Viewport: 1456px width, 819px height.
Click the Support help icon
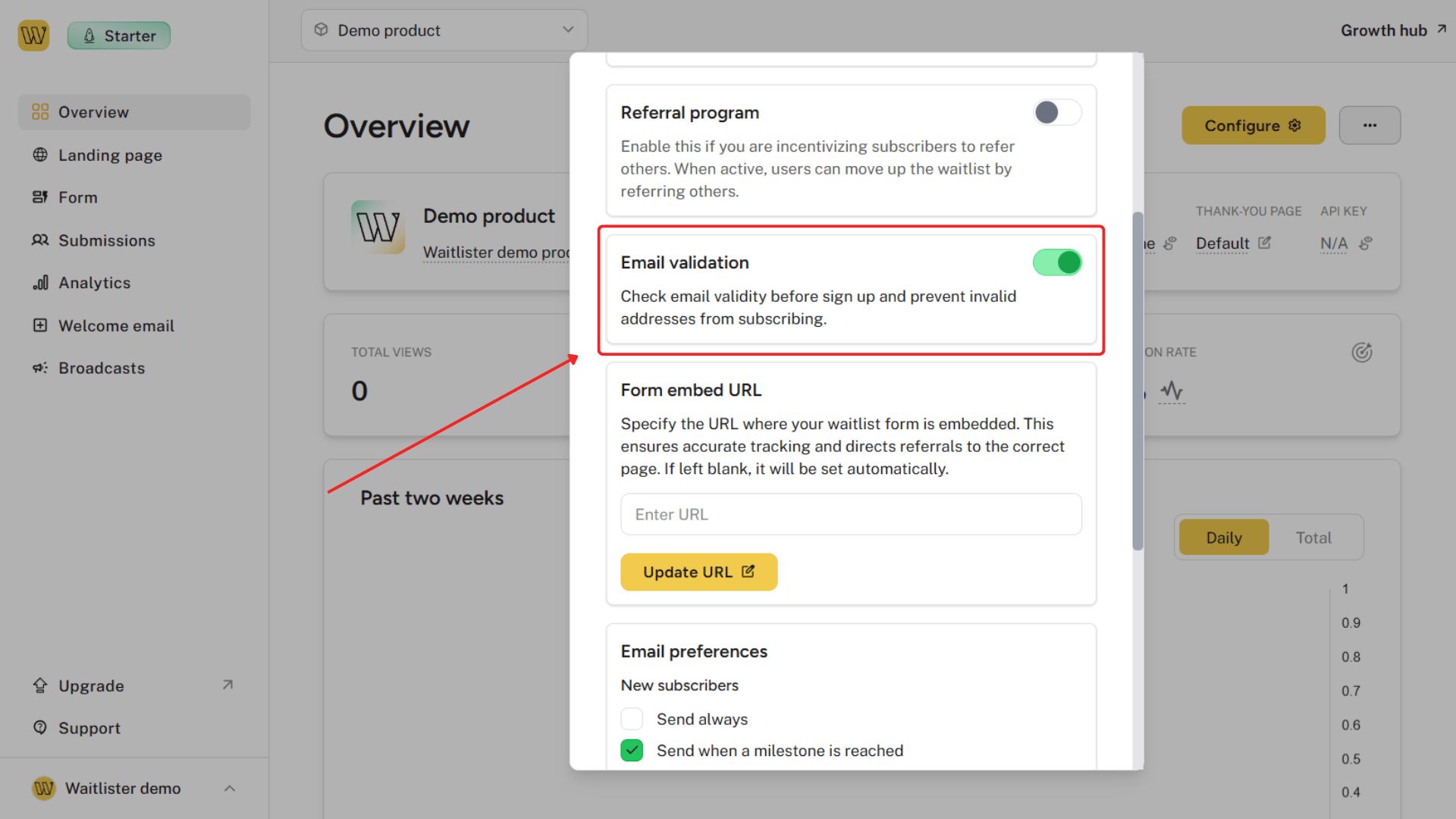(x=40, y=728)
